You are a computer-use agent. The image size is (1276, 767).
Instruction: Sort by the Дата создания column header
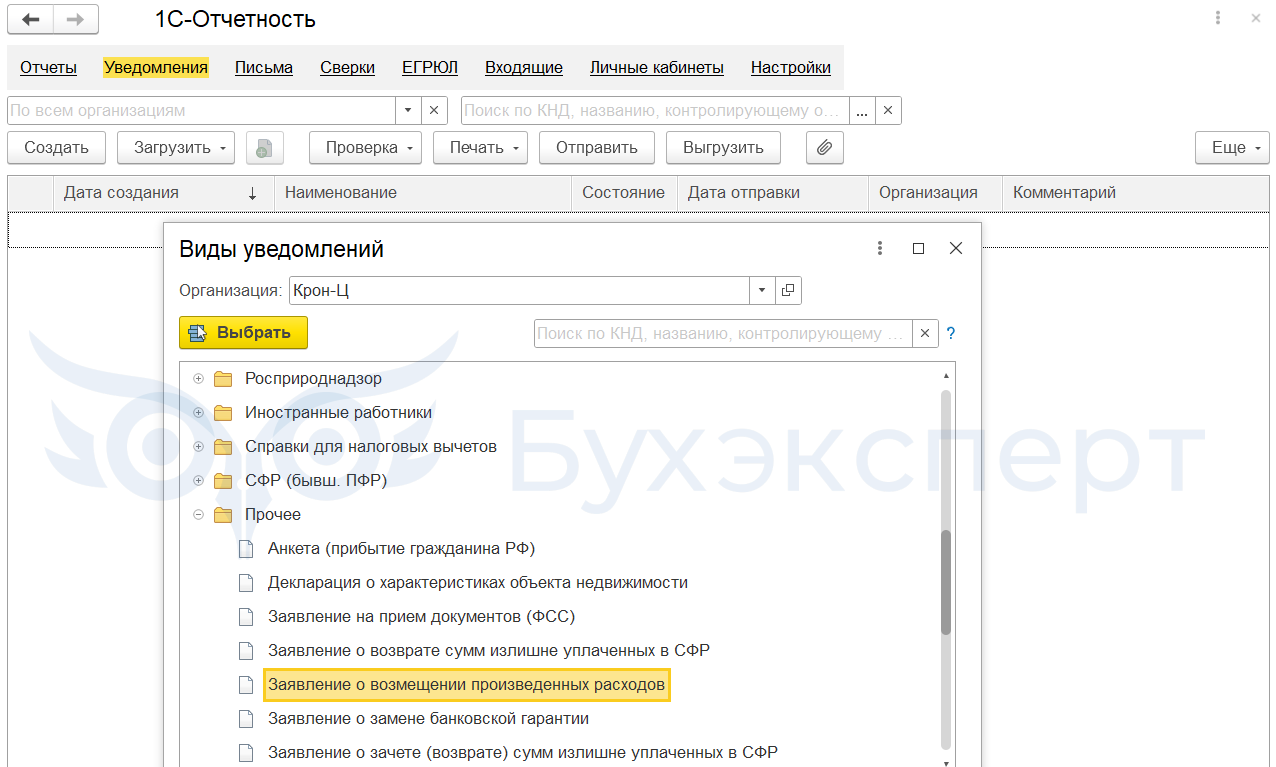tap(163, 193)
